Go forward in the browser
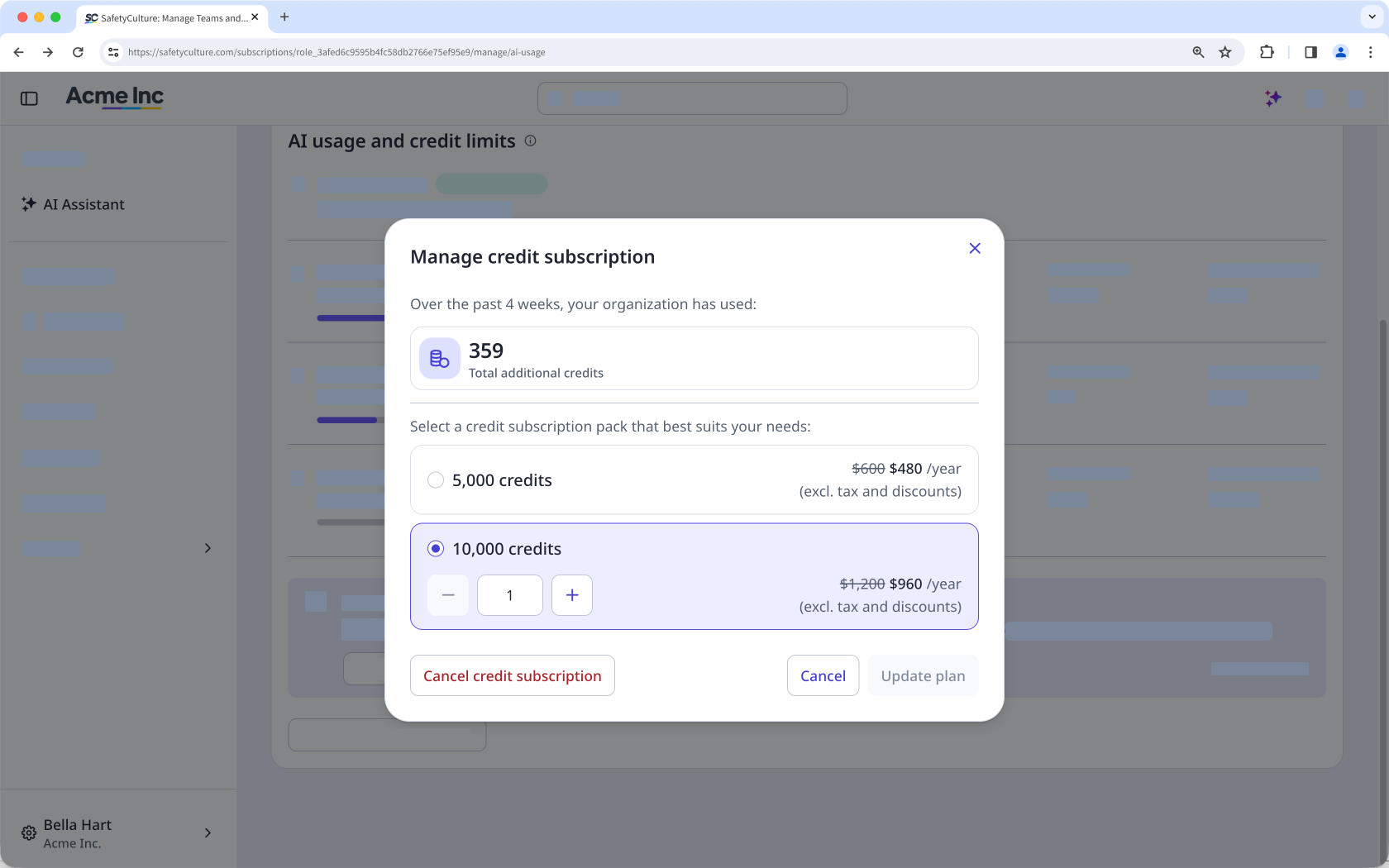Screen dimensions: 1389x868 (x=48, y=52)
